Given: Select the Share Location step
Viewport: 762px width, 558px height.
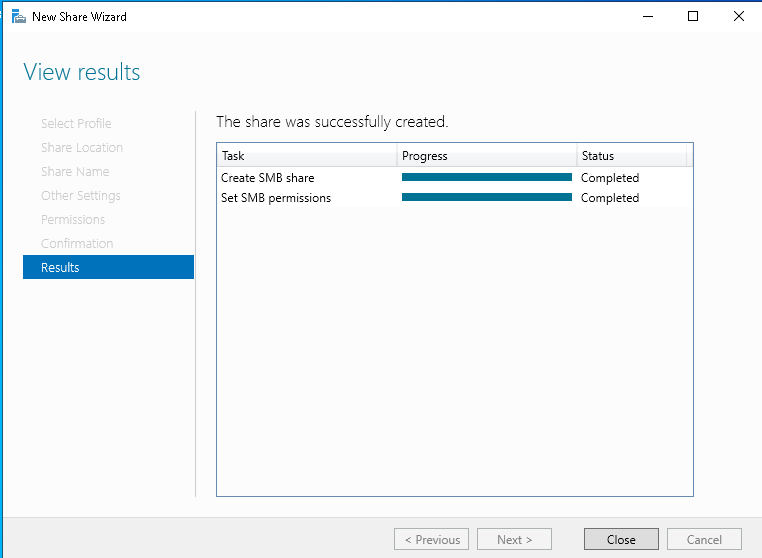Looking at the screenshot, I should [x=82, y=147].
